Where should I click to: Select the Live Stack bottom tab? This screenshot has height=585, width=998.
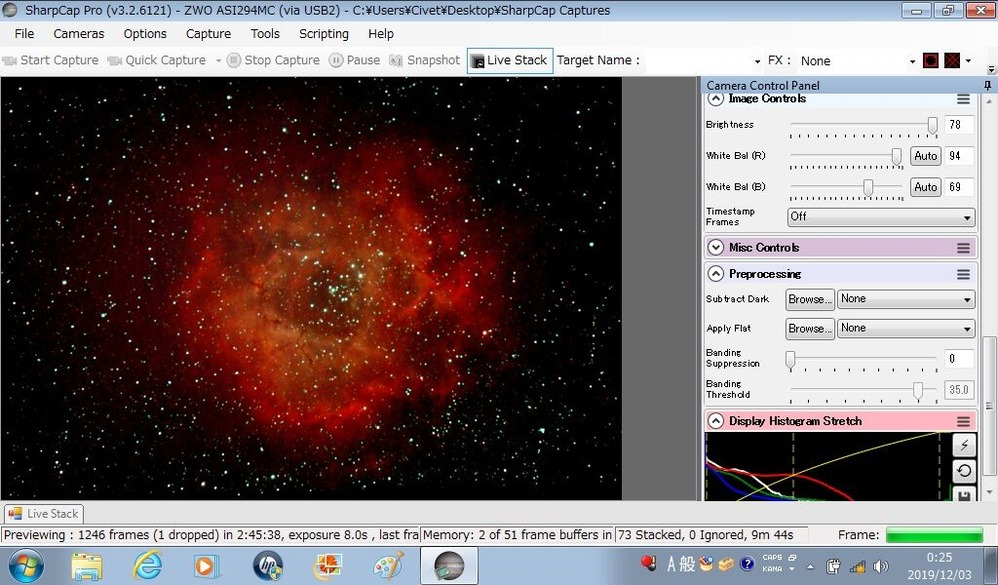point(43,514)
